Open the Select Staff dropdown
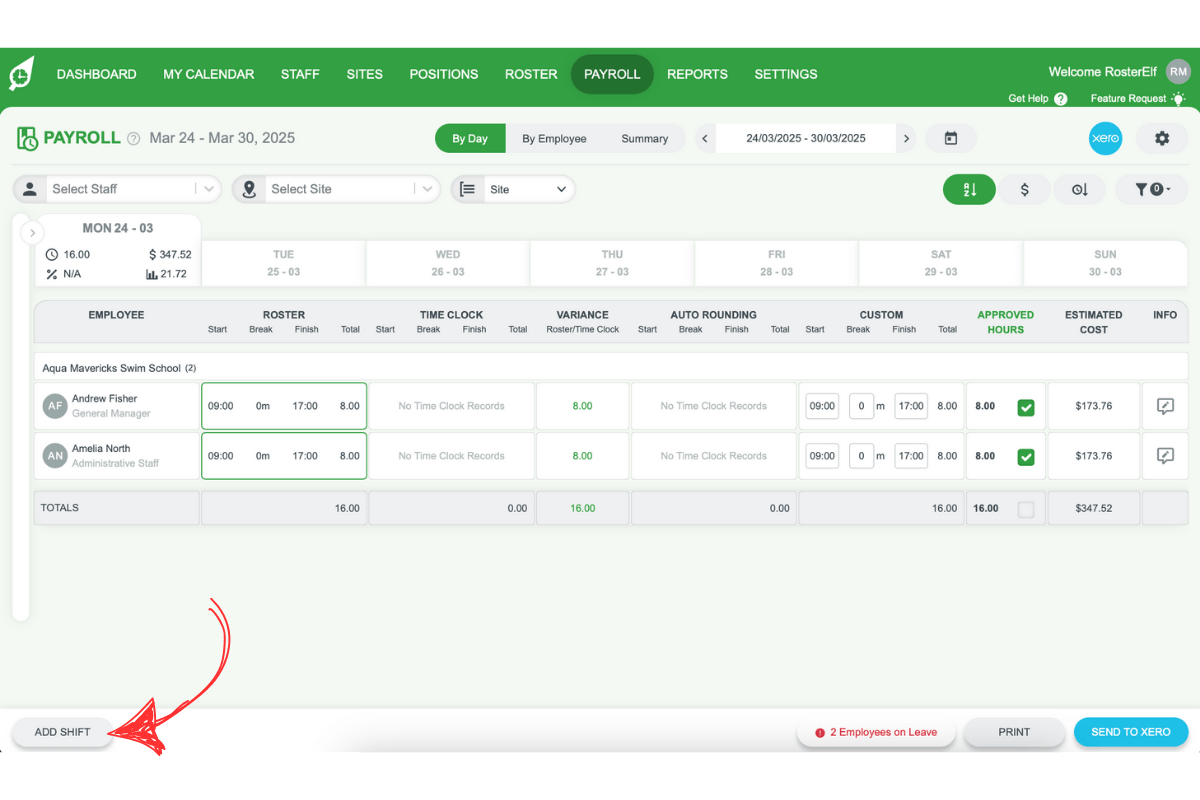Image resolution: width=1200 pixels, height=800 pixels. click(130, 189)
